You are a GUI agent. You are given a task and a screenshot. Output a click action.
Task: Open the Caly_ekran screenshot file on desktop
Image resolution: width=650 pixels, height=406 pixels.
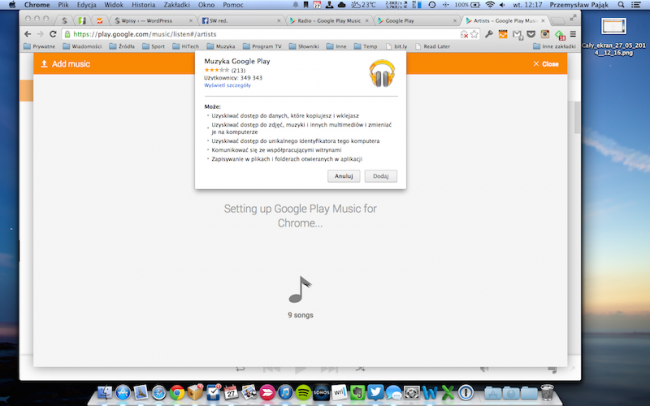coord(614,37)
